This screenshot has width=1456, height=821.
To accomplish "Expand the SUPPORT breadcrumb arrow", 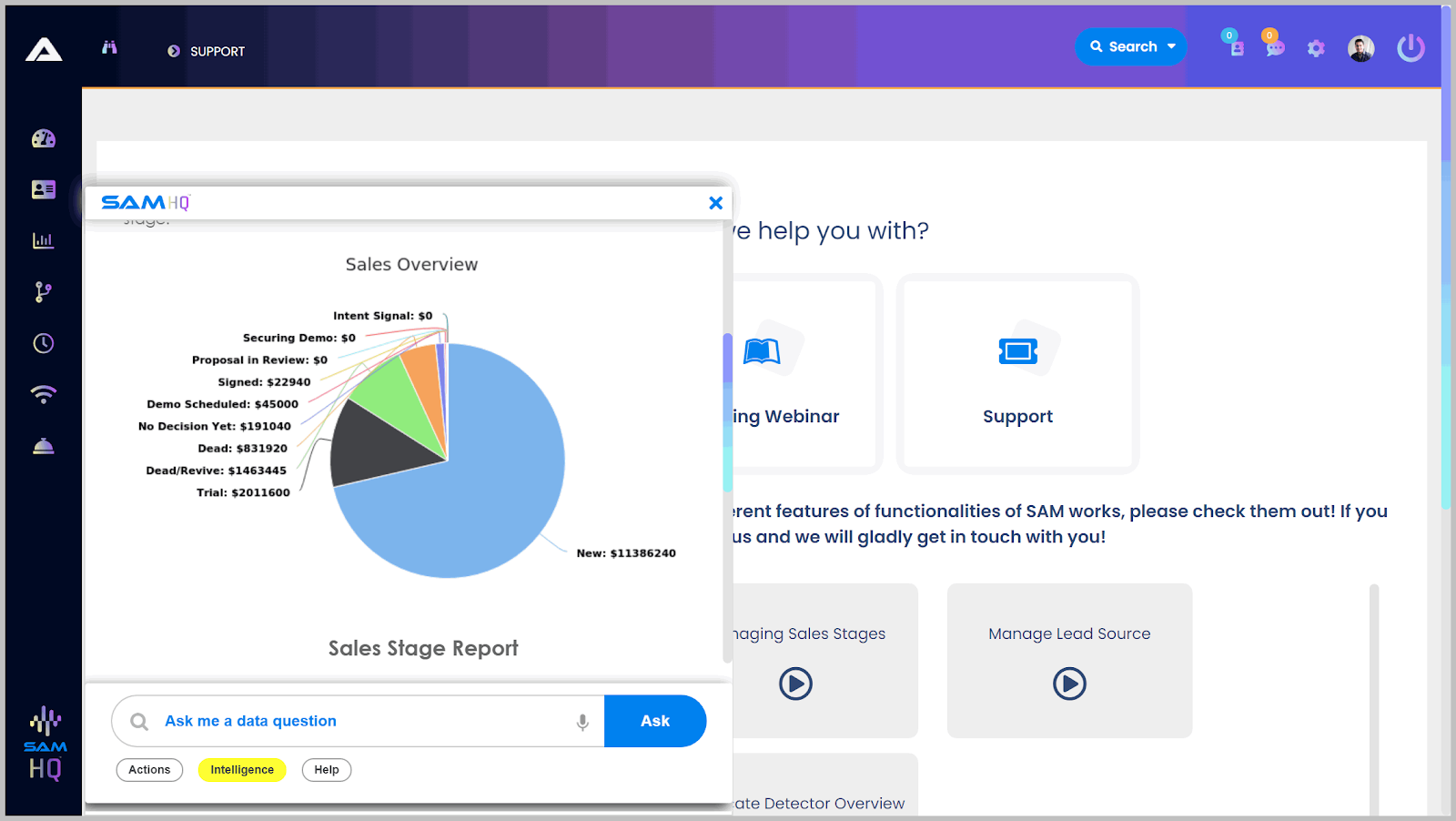I will (174, 52).
